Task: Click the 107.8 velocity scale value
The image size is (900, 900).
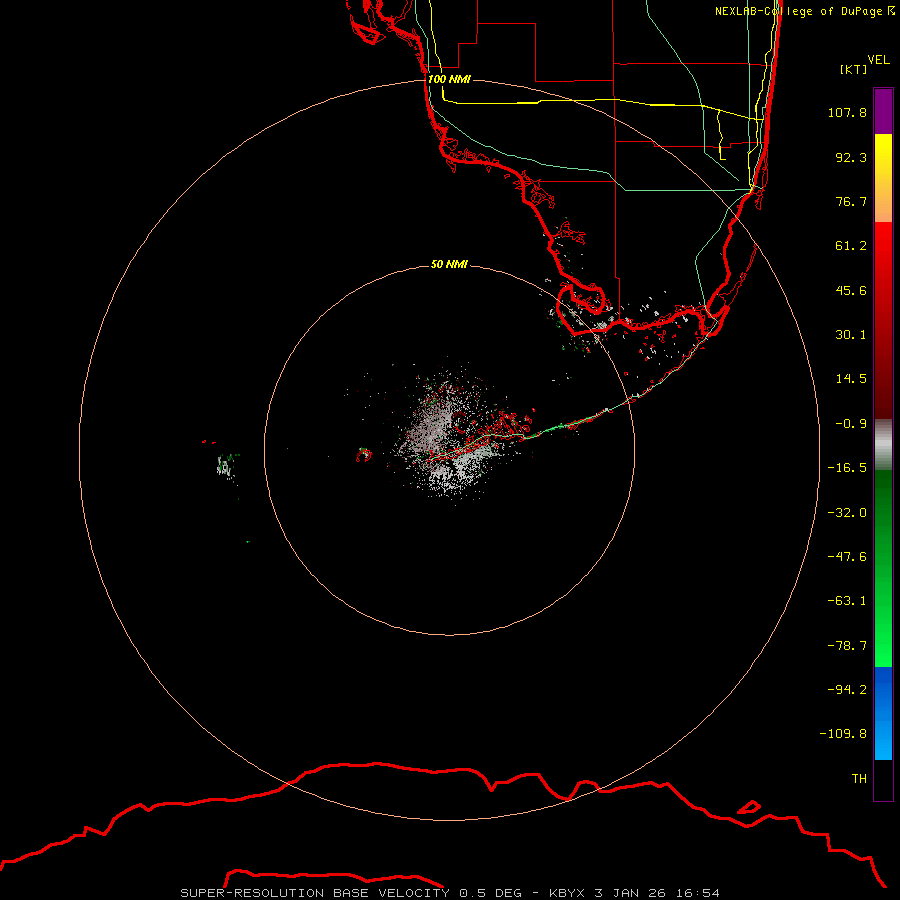Action: [847, 112]
